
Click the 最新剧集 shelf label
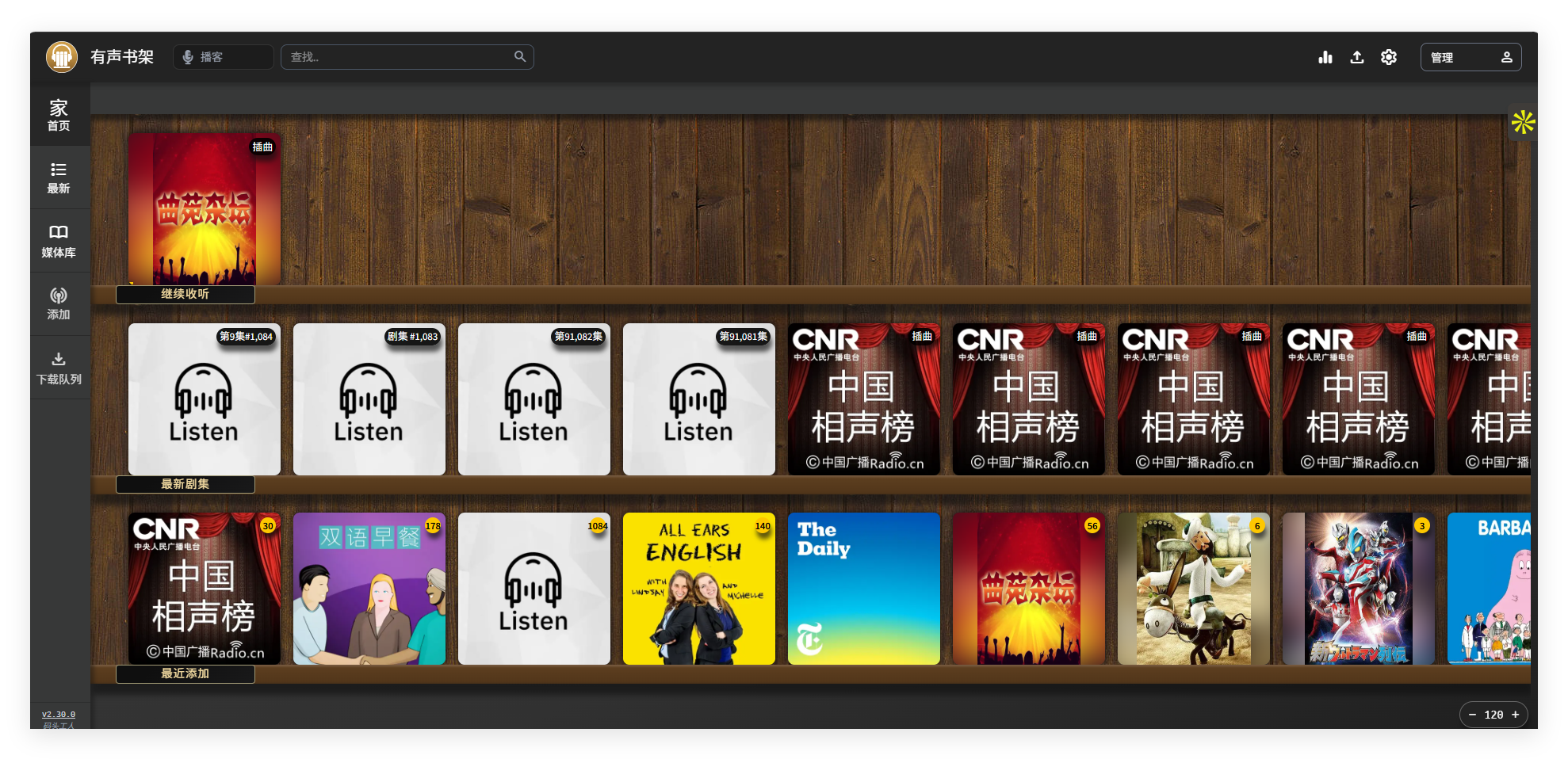coord(185,484)
